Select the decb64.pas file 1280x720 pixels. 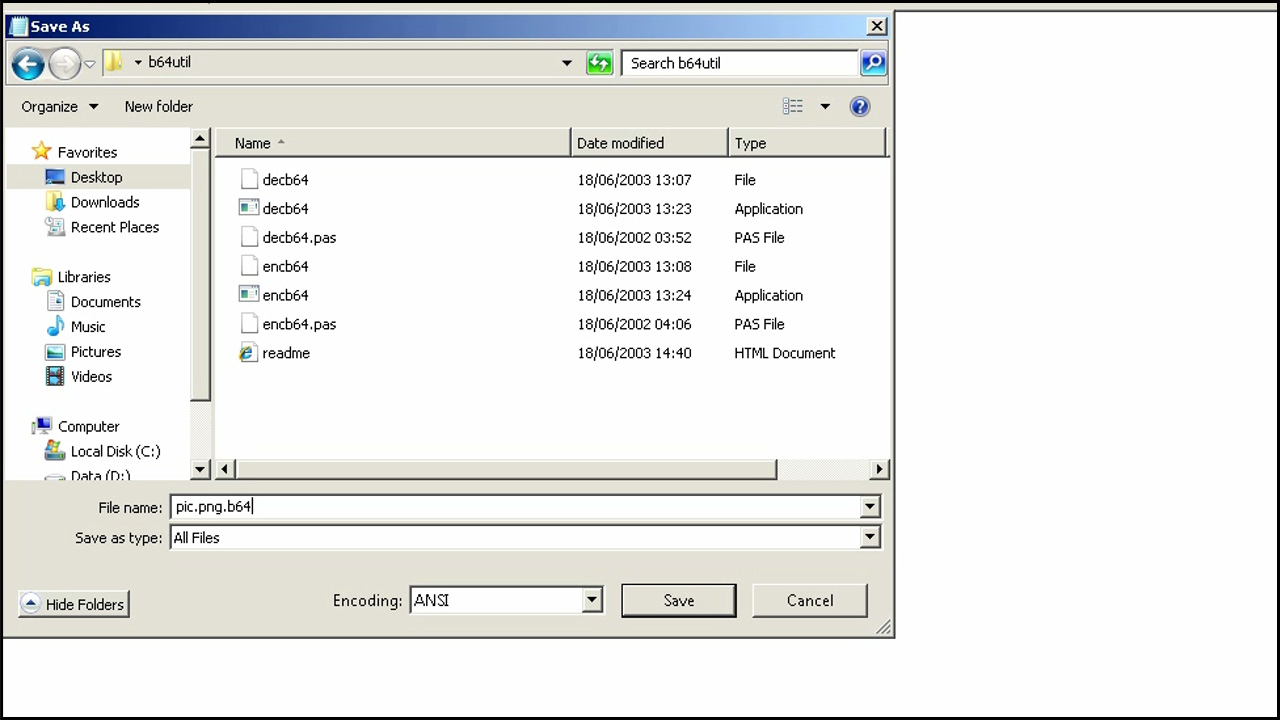click(x=299, y=238)
